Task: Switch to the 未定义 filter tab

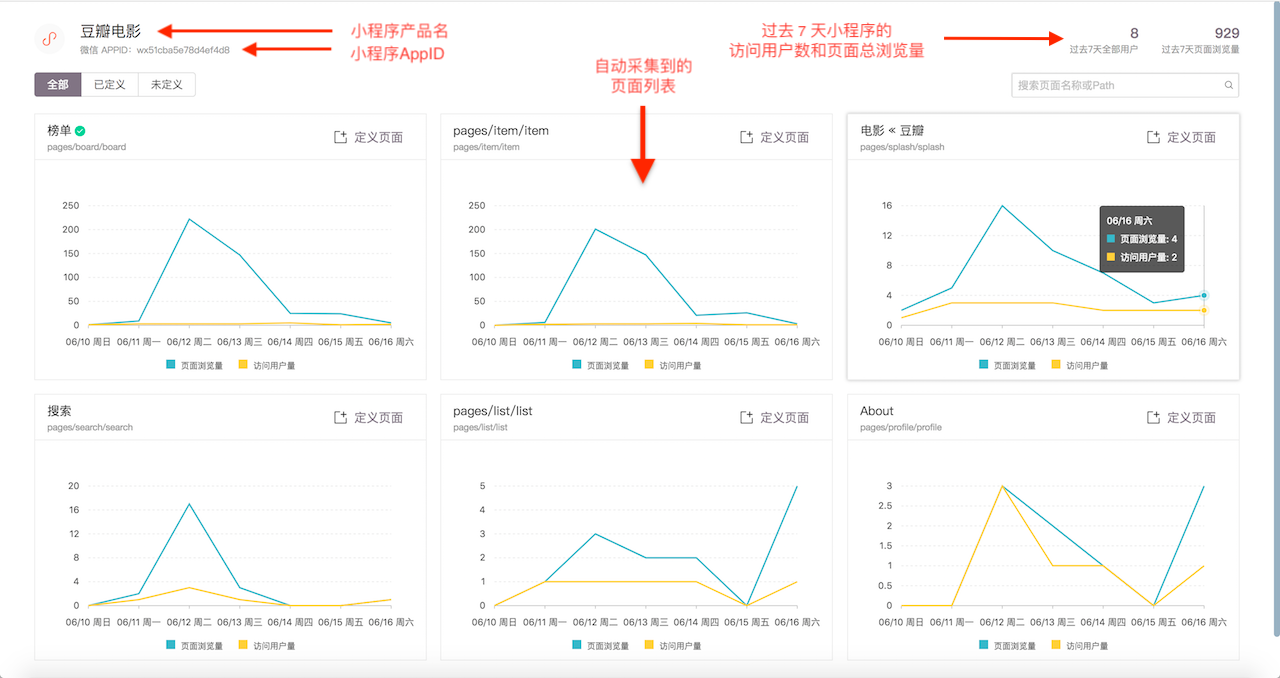Action: click(166, 85)
